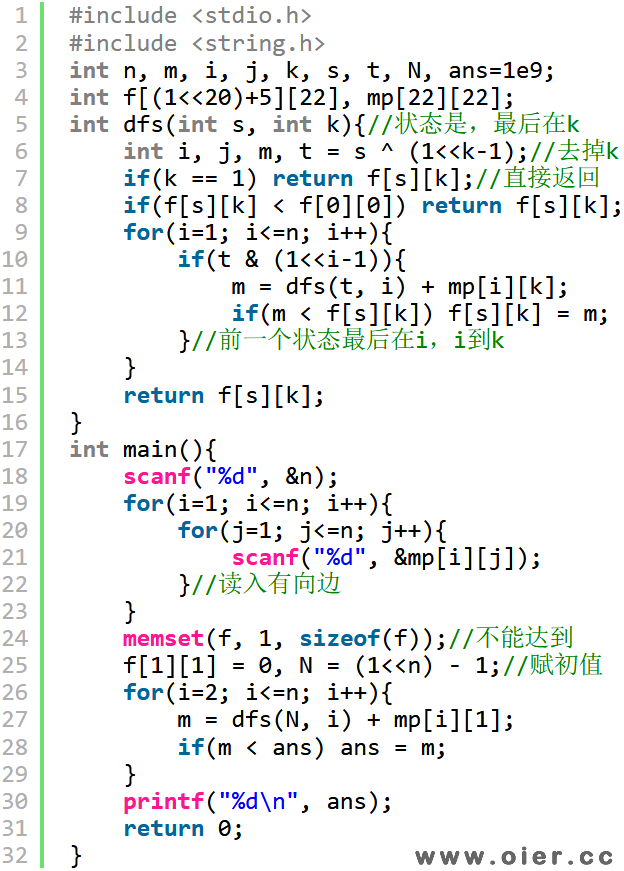Click line number 29 in the gutter
Image resolution: width=624 pixels, height=871 pixels.
(14, 774)
